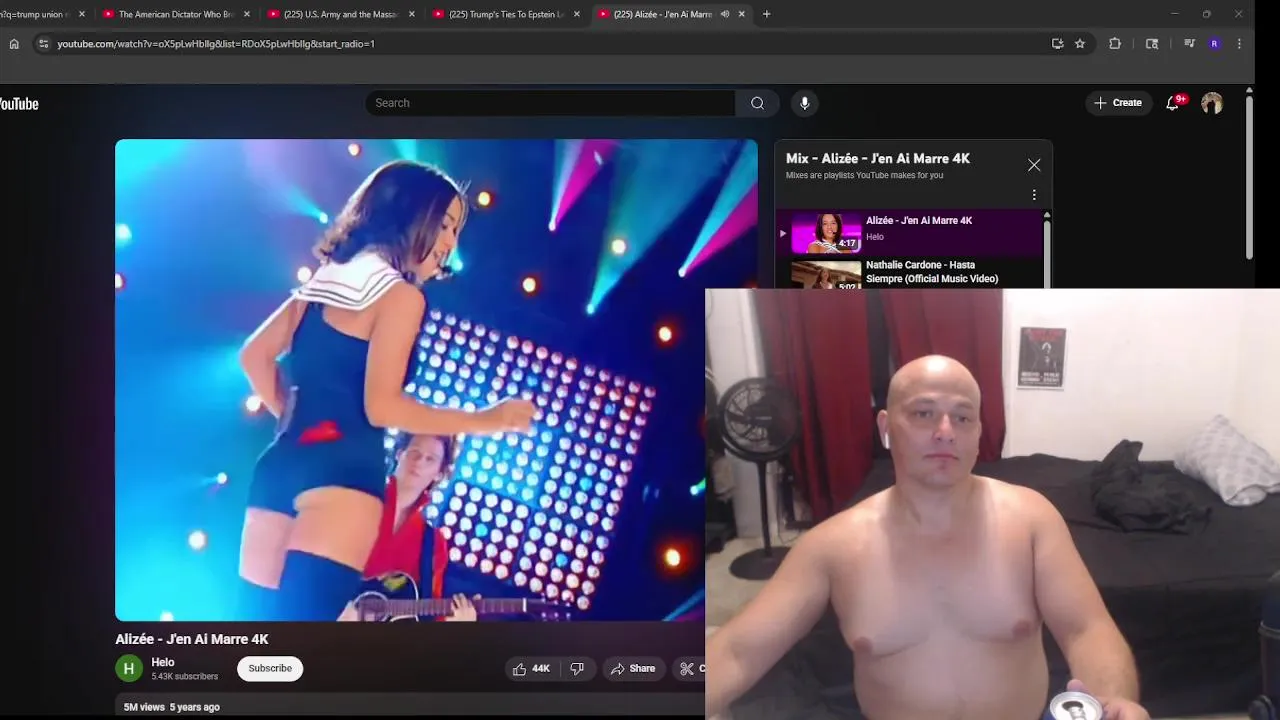Screen dimensions: 1280x720
Task: Open YouTube notifications bell
Action: tap(1173, 103)
